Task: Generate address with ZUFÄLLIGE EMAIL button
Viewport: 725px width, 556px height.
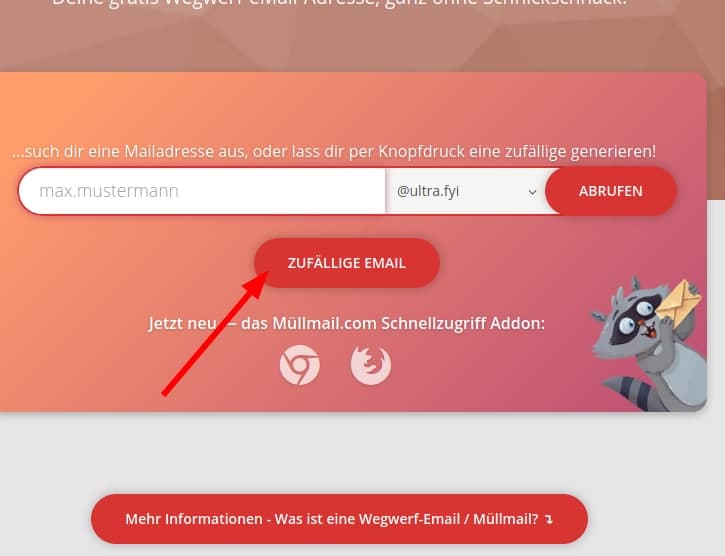Action: [x=347, y=263]
